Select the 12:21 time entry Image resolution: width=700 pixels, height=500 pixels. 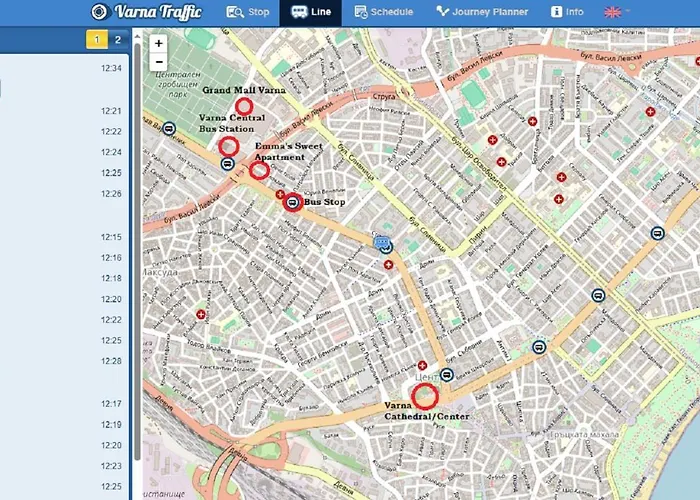point(111,112)
